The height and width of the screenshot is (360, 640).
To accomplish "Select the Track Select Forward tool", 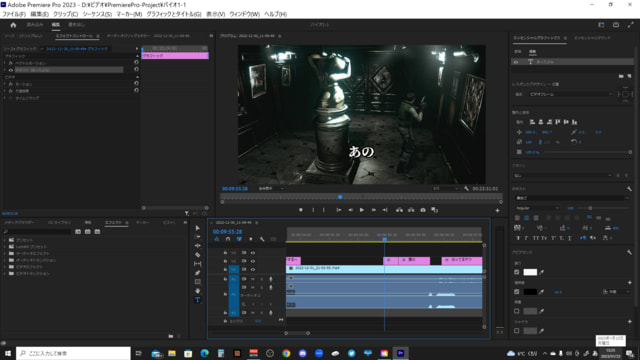I will click(x=198, y=237).
